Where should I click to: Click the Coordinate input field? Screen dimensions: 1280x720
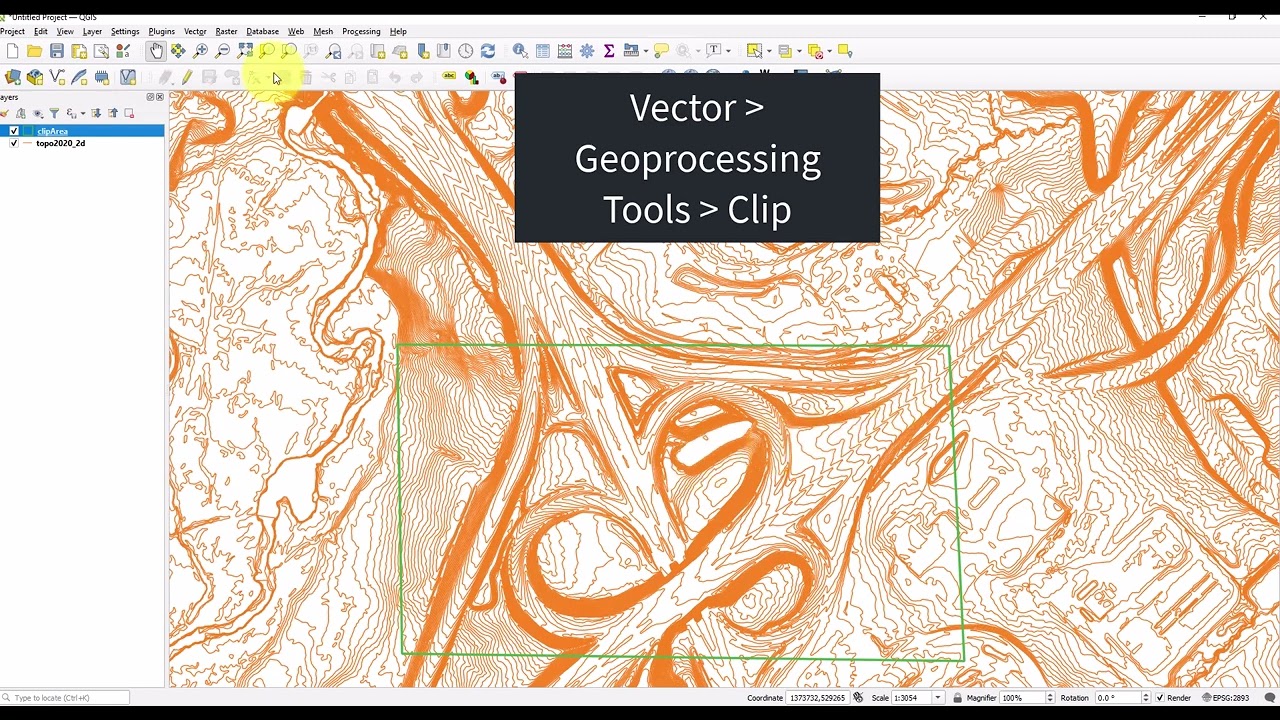(x=817, y=698)
